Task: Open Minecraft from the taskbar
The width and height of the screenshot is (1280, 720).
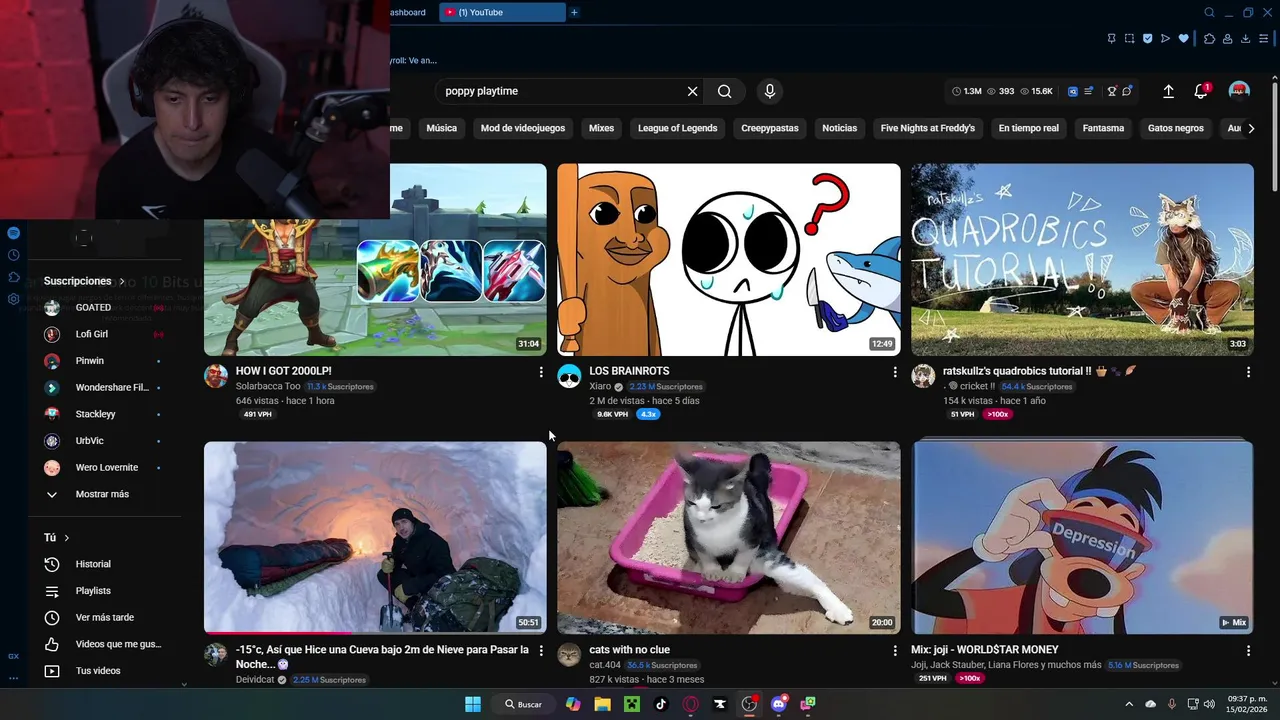Action: pyautogui.click(x=632, y=704)
